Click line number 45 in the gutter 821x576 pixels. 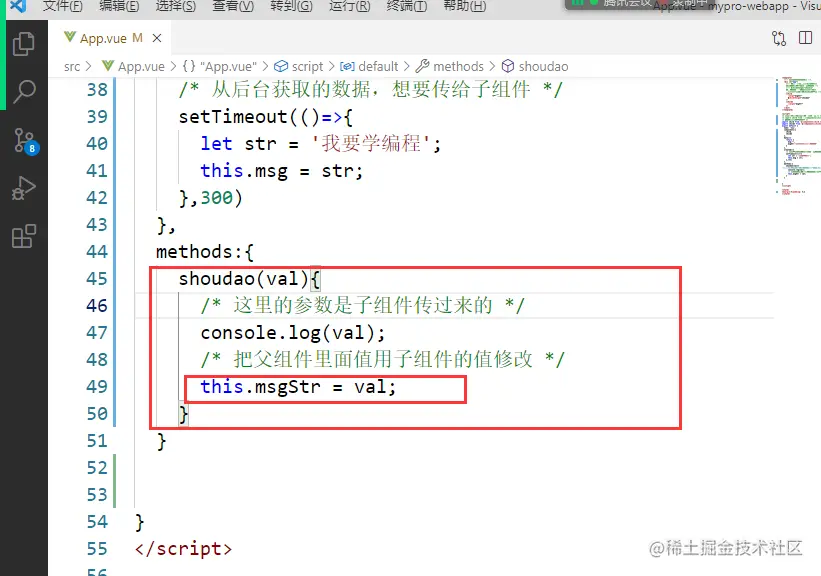pyautogui.click(x=95, y=278)
